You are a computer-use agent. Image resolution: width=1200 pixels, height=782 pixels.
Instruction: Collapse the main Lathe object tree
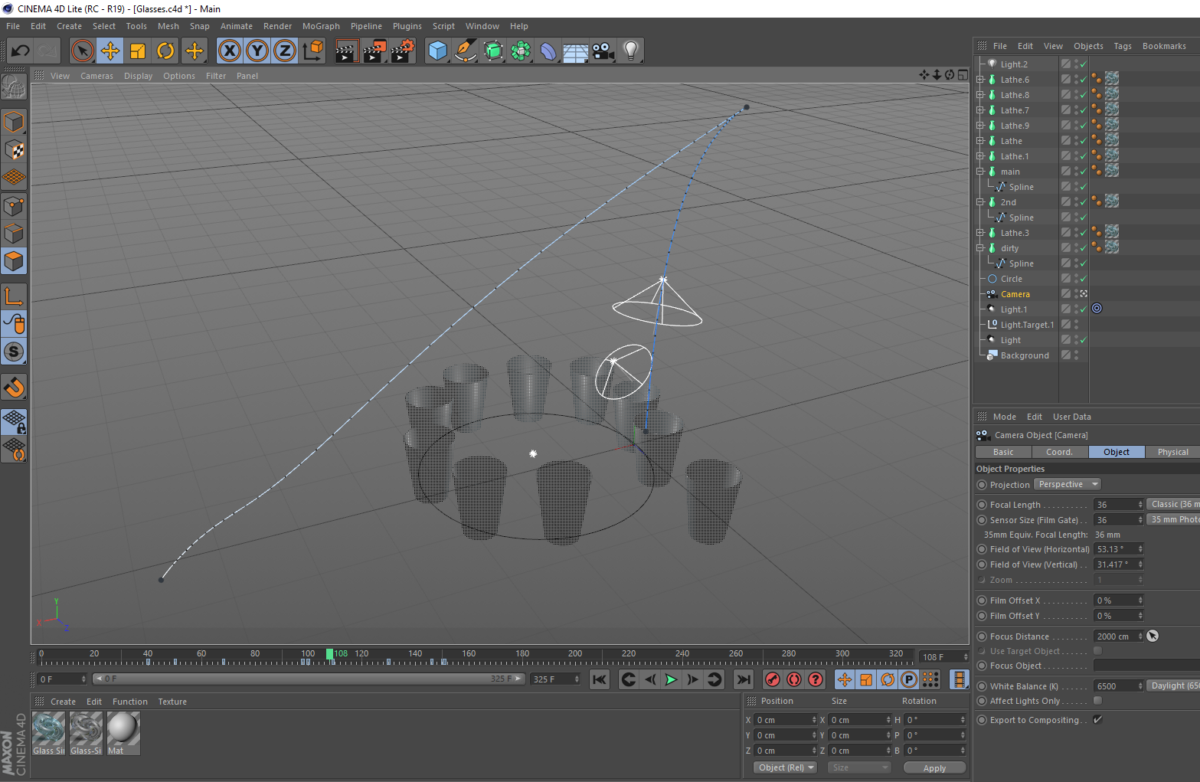(x=981, y=171)
